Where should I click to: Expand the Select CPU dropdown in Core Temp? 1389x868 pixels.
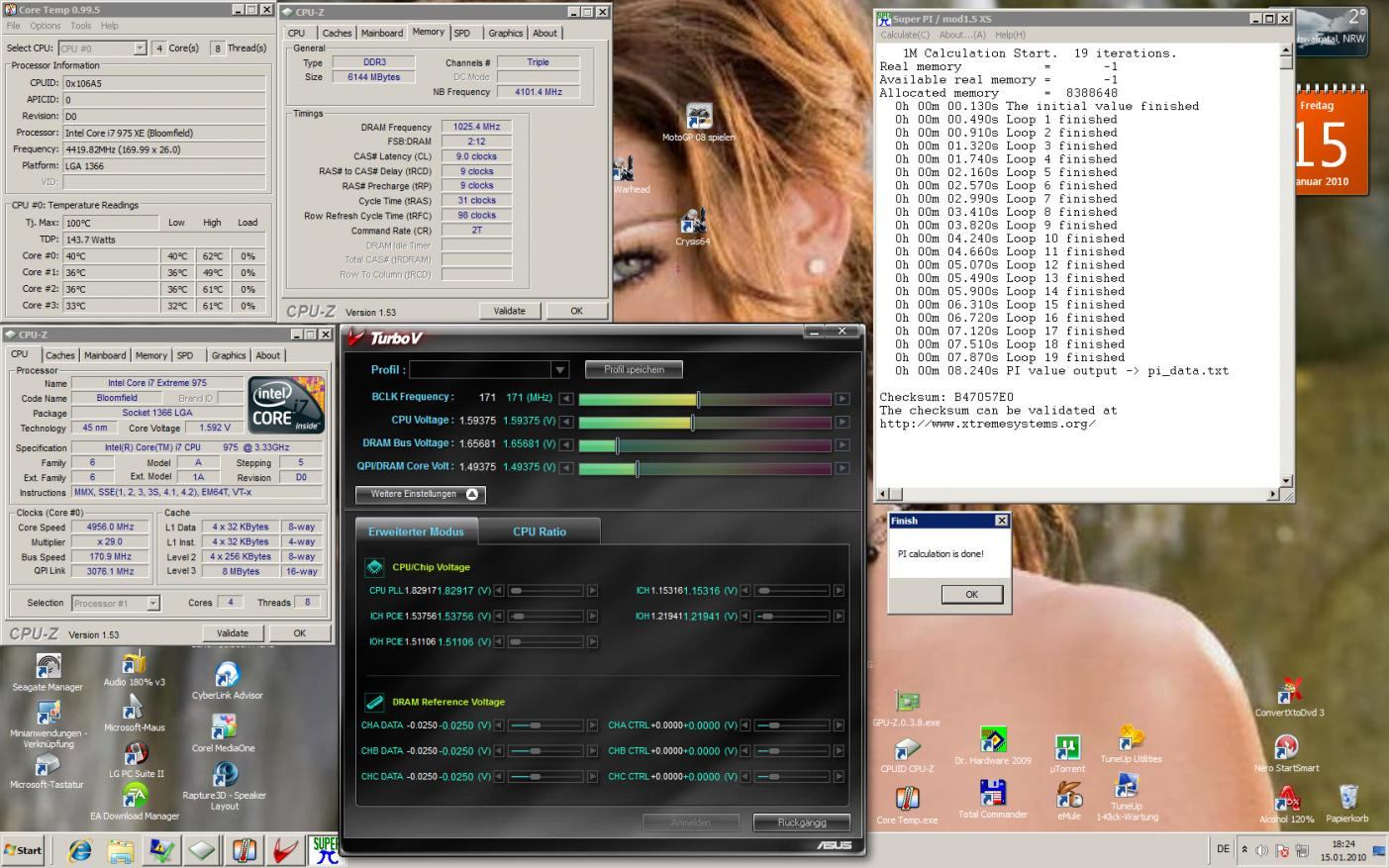140,48
